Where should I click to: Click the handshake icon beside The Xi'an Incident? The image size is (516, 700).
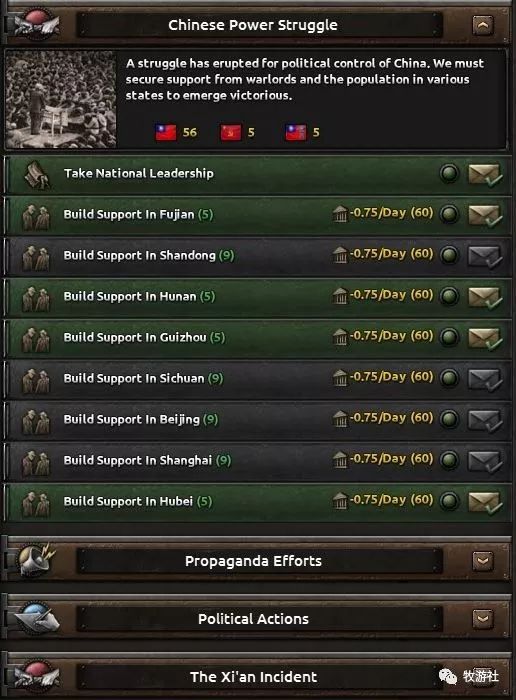click(37, 675)
